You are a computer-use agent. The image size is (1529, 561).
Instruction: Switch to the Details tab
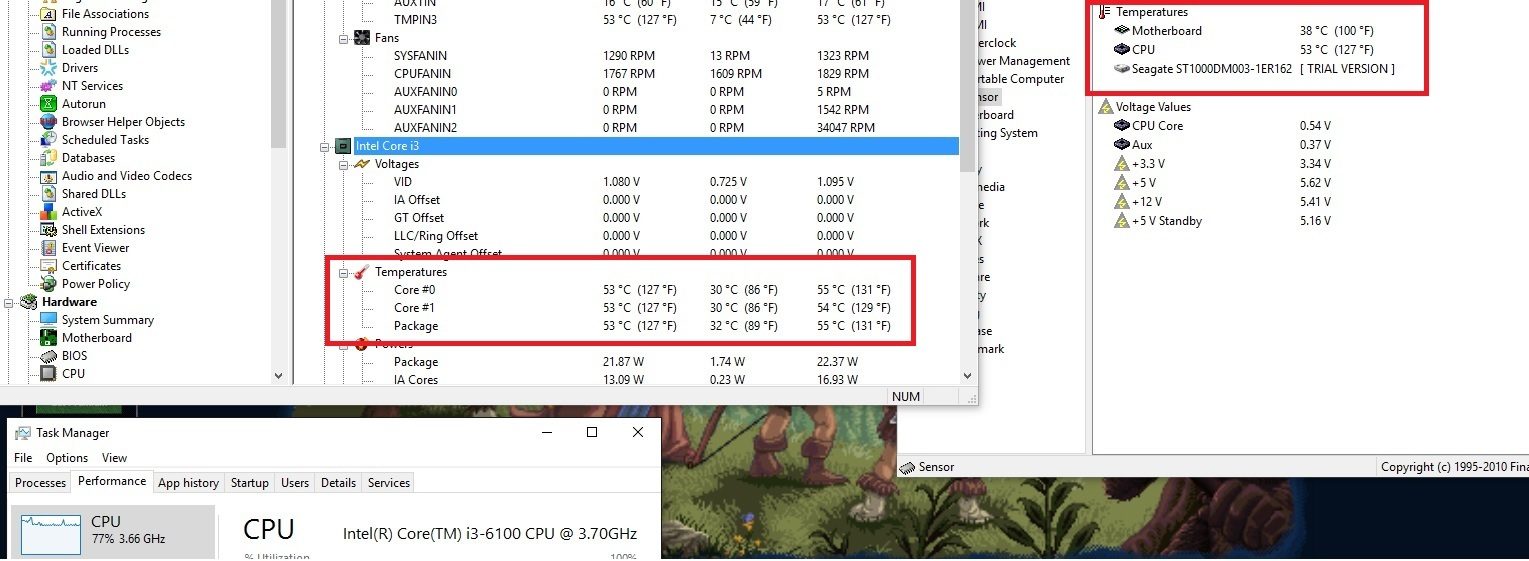(x=338, y=483)
